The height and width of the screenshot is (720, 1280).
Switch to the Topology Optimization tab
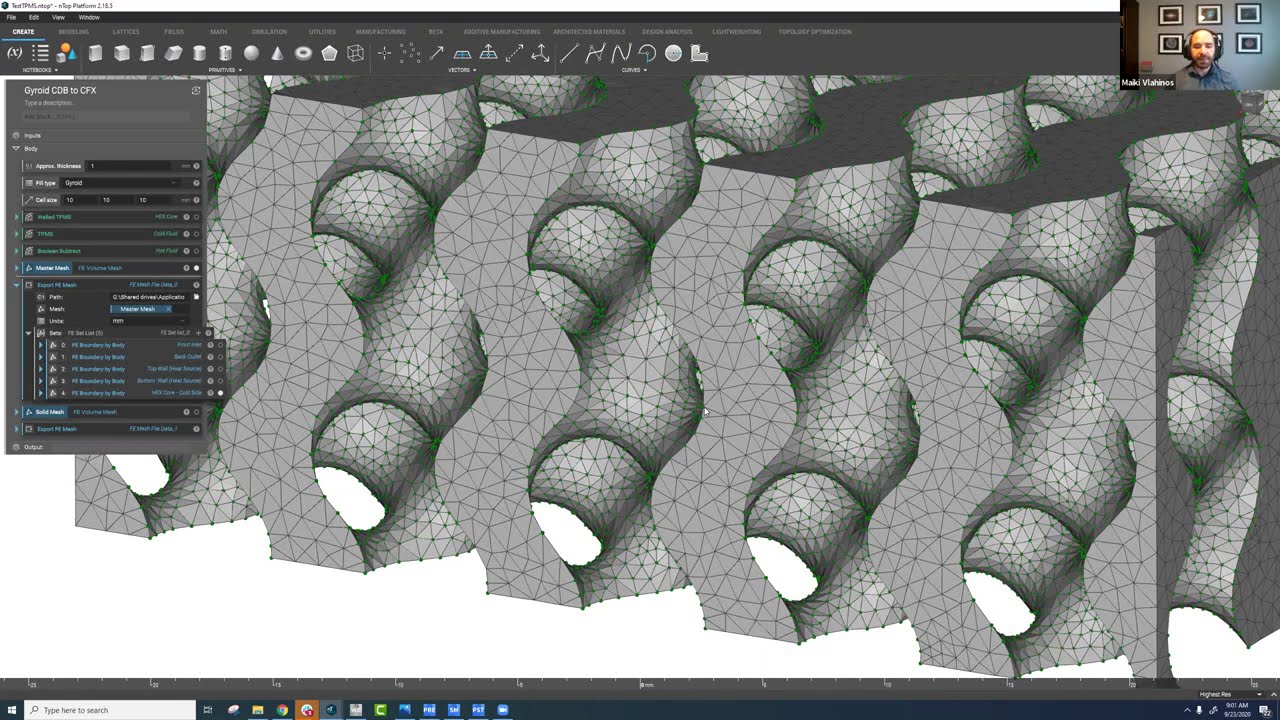click(815, 31)
